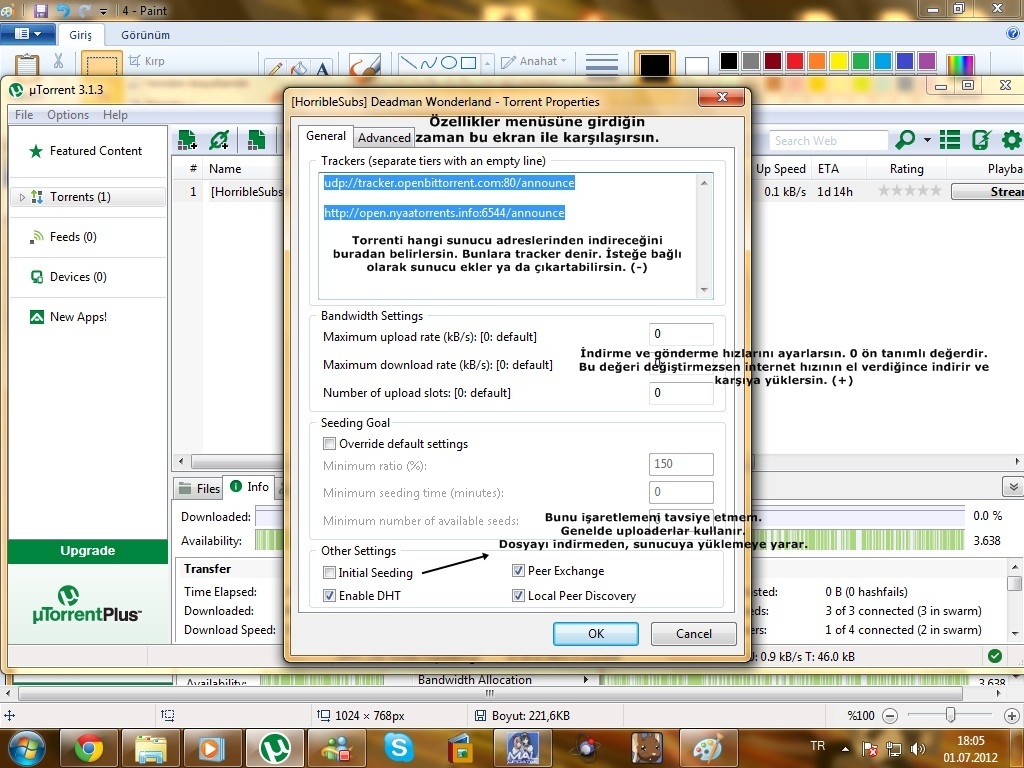Image resolution: width=1024 pixels, height=768 pixels.
Task: Click Paint edit colors rainbow icon
Action: (x=961, y=63)
